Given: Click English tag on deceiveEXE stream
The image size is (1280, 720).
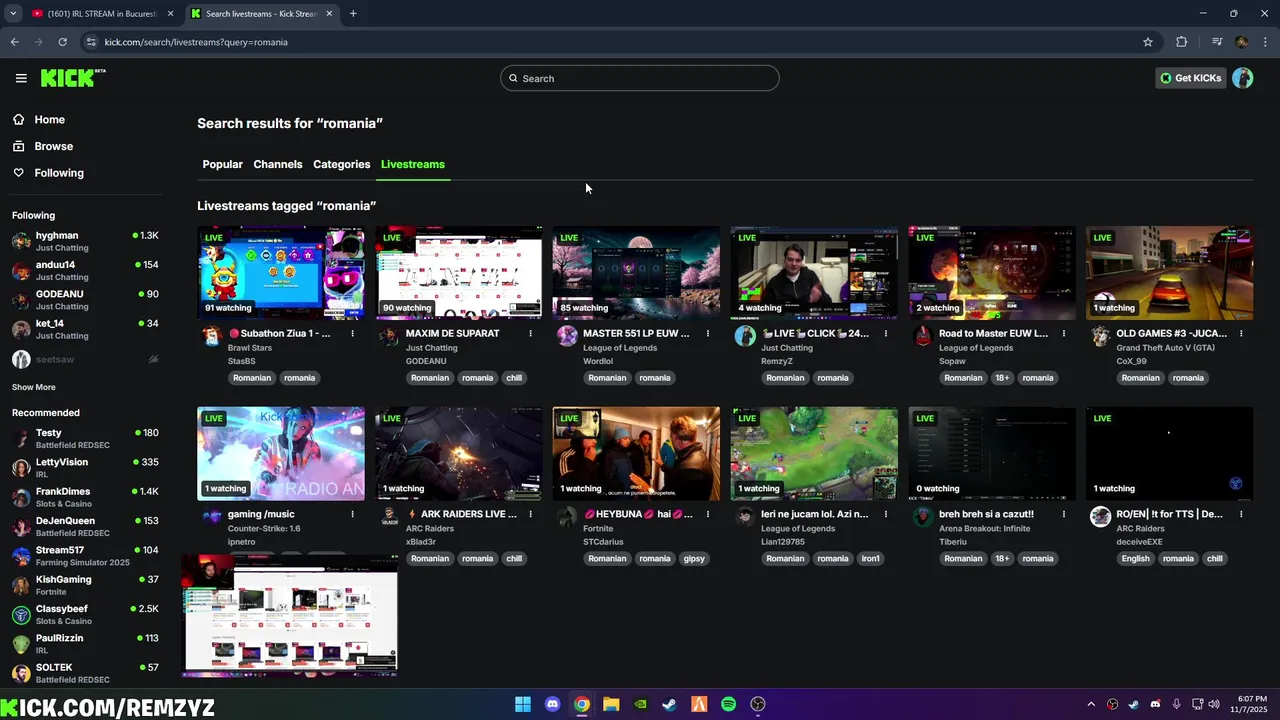Looking at the screenshot, I should click(1135, 559).
